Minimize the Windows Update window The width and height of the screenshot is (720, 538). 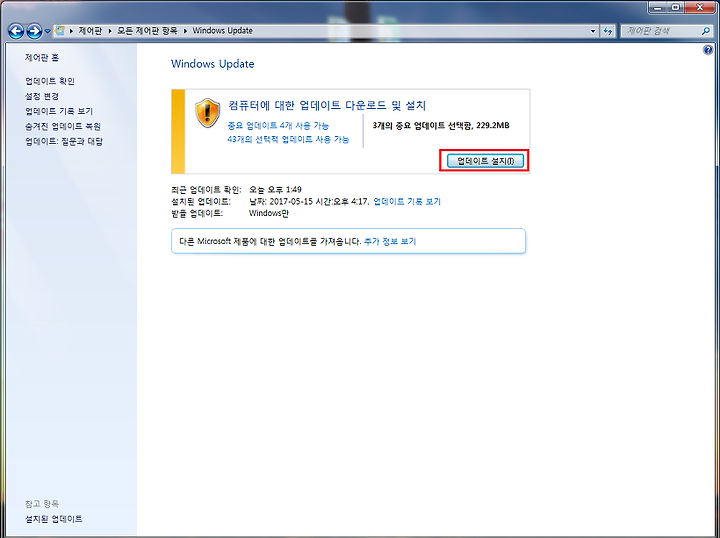pyautogui.click(x=658, y=7)
